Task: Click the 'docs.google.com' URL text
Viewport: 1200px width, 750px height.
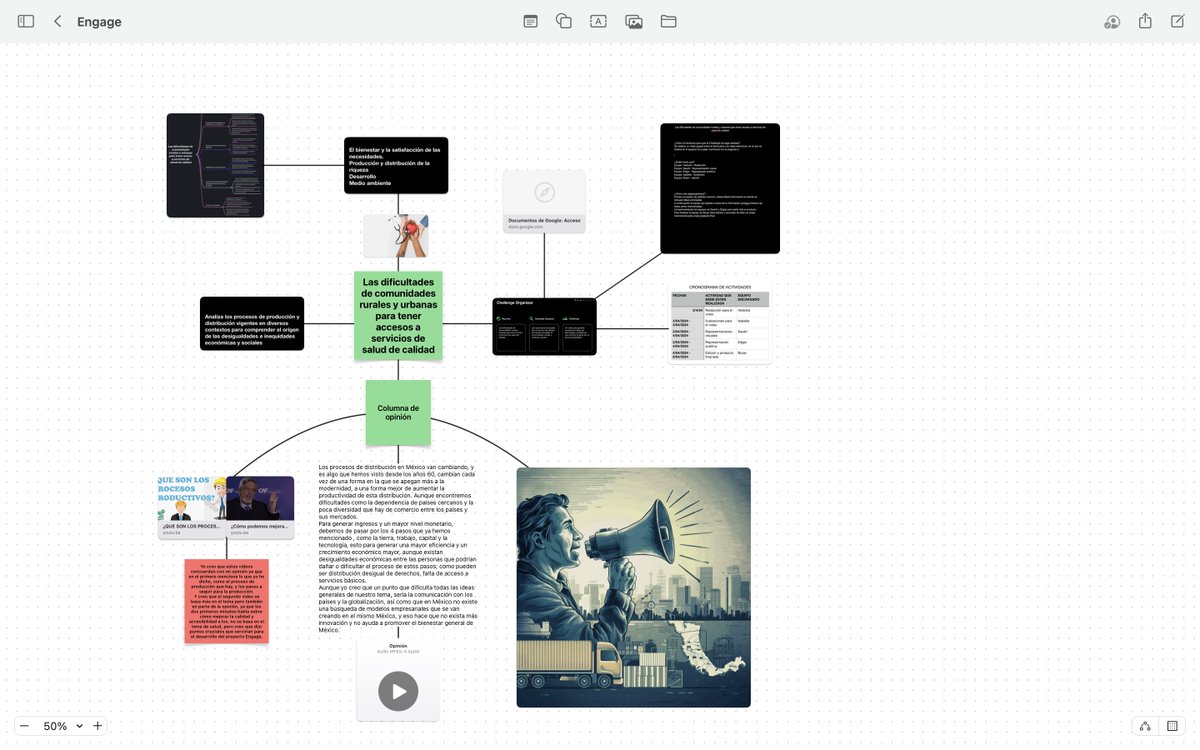Action: (x=526, y=227)
